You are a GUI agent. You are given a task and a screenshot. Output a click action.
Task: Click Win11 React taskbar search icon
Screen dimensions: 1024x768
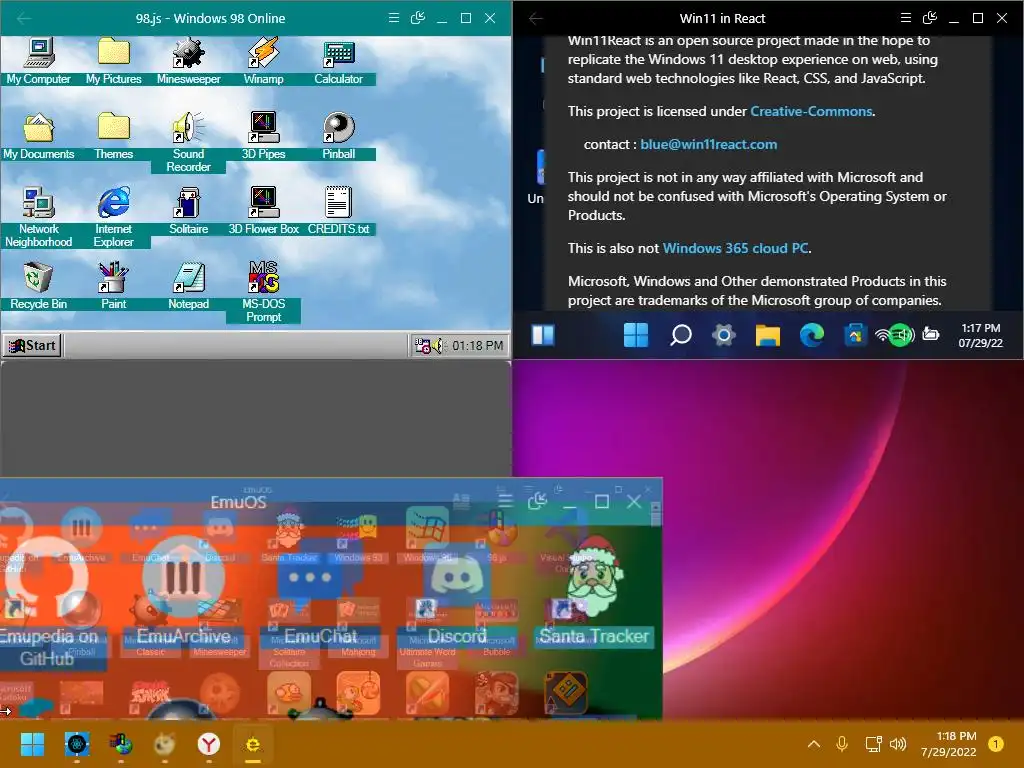(x=680, y=335)
